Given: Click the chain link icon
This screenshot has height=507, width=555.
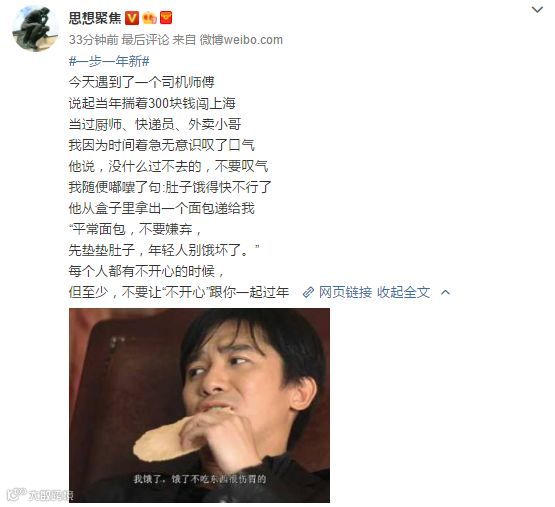Looking at the screenshot, I should (308, 292).
